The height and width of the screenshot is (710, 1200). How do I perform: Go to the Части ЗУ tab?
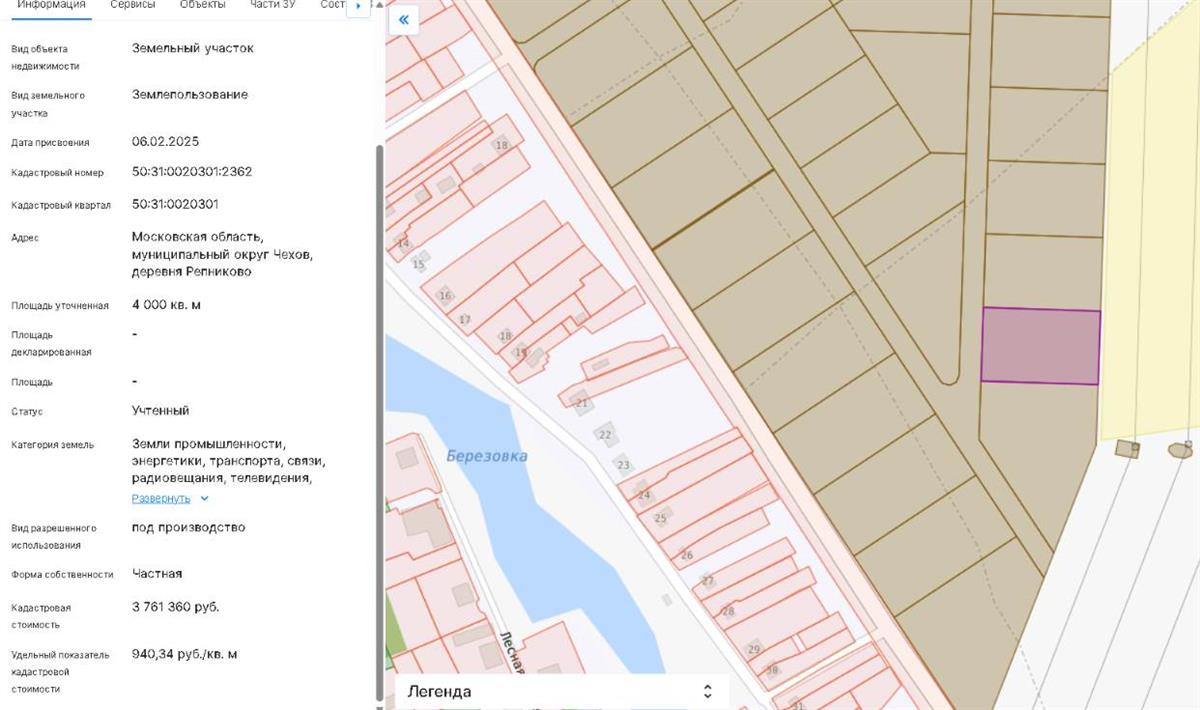click(x=272, y=5)
